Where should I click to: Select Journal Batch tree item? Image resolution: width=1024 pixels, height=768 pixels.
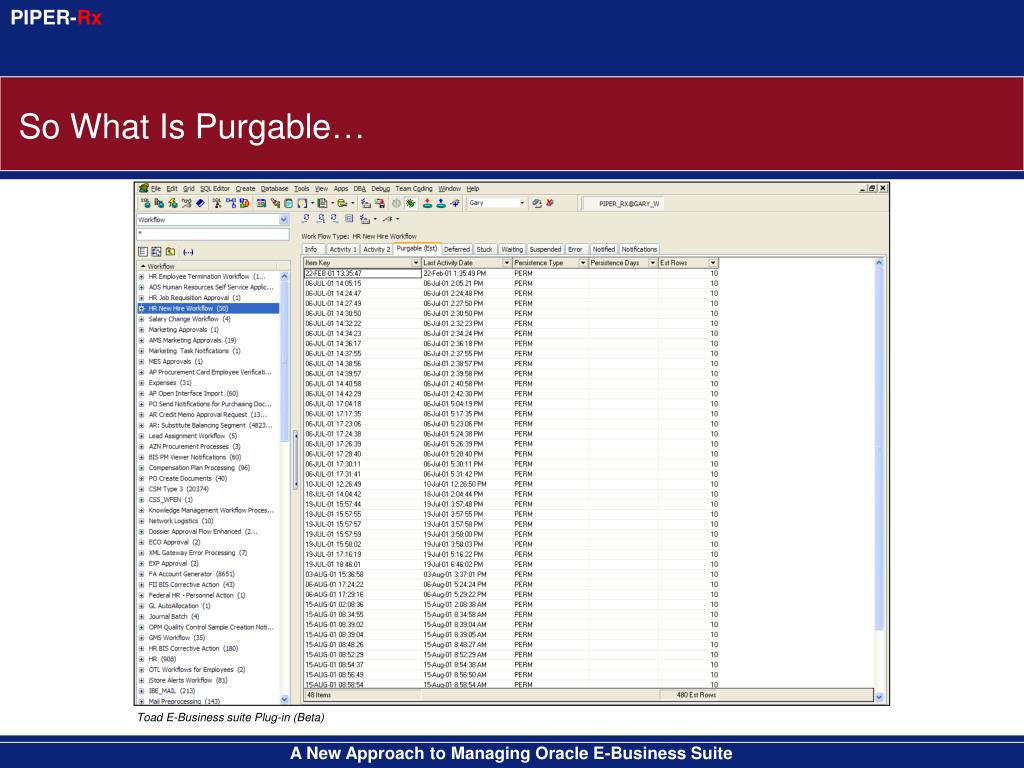(174, 616)
